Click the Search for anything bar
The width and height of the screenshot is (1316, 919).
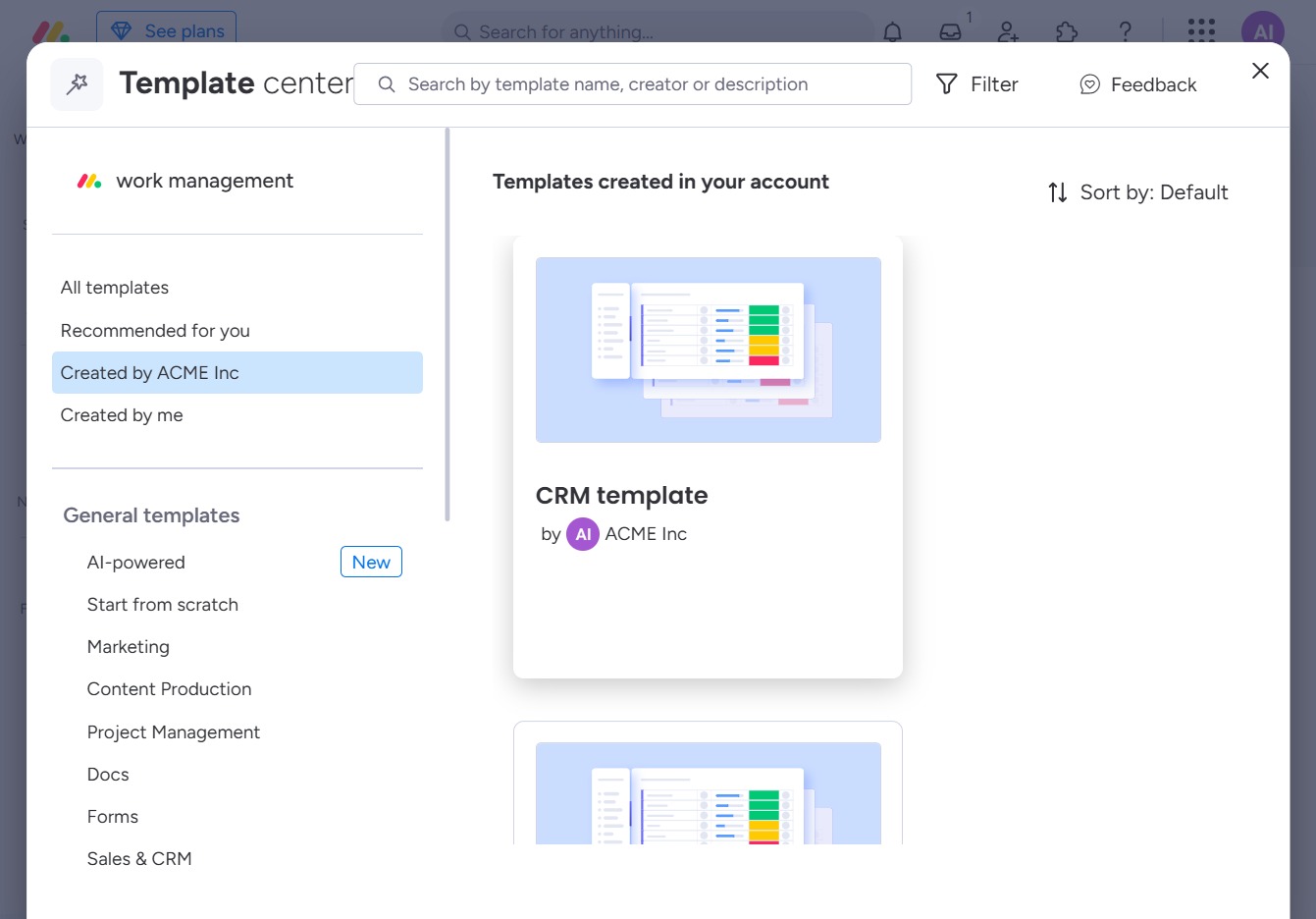658,31
